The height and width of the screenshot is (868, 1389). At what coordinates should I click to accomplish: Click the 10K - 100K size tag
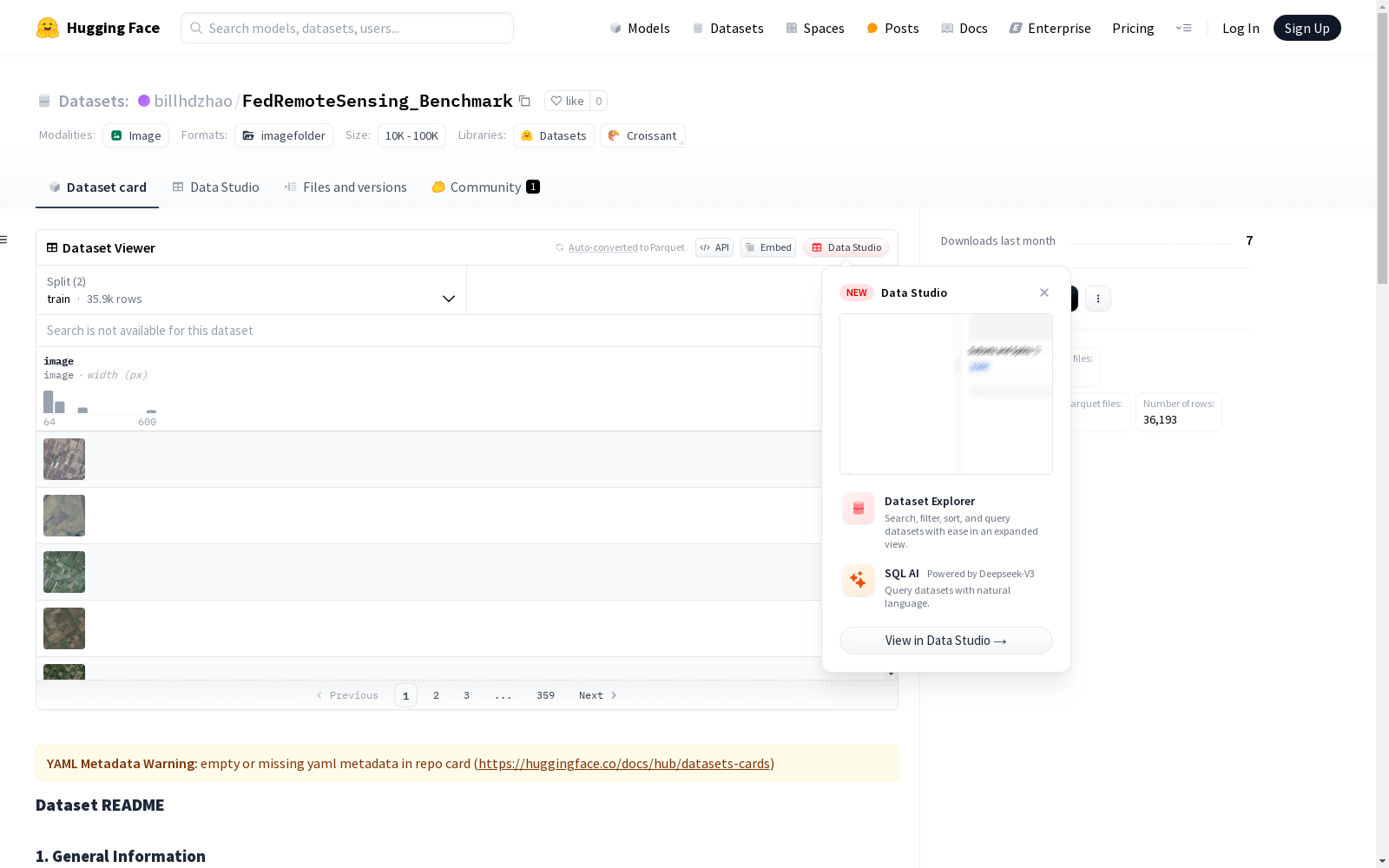(411, 135)
